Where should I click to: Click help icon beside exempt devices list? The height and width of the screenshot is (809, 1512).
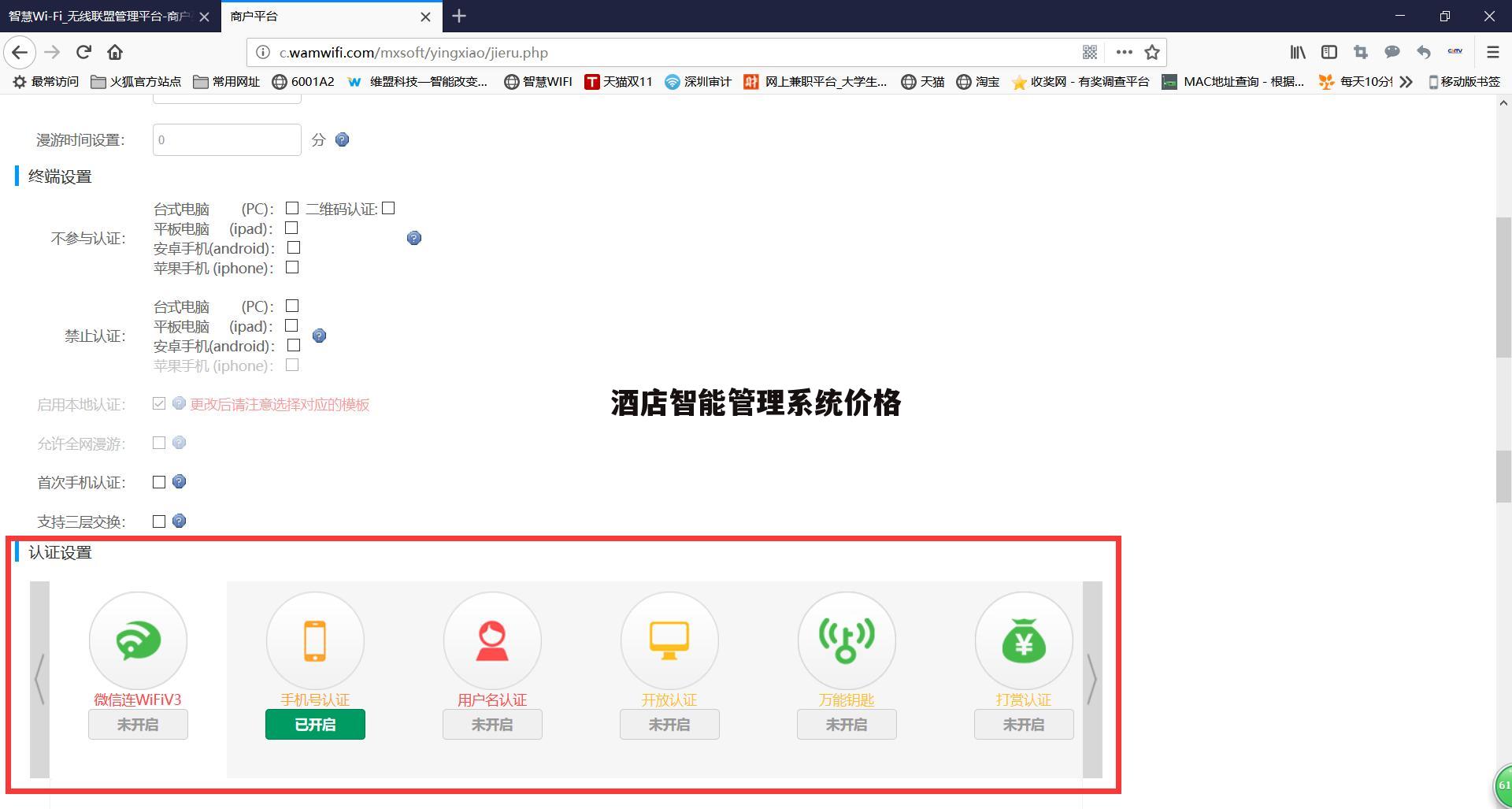414,238
